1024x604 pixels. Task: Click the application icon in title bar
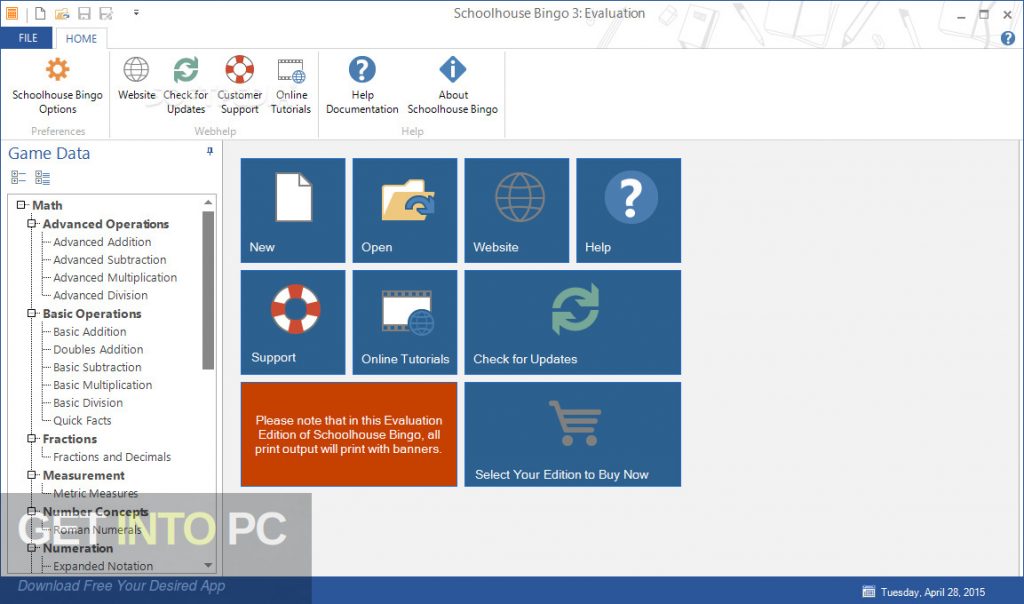tap(12, 13)
